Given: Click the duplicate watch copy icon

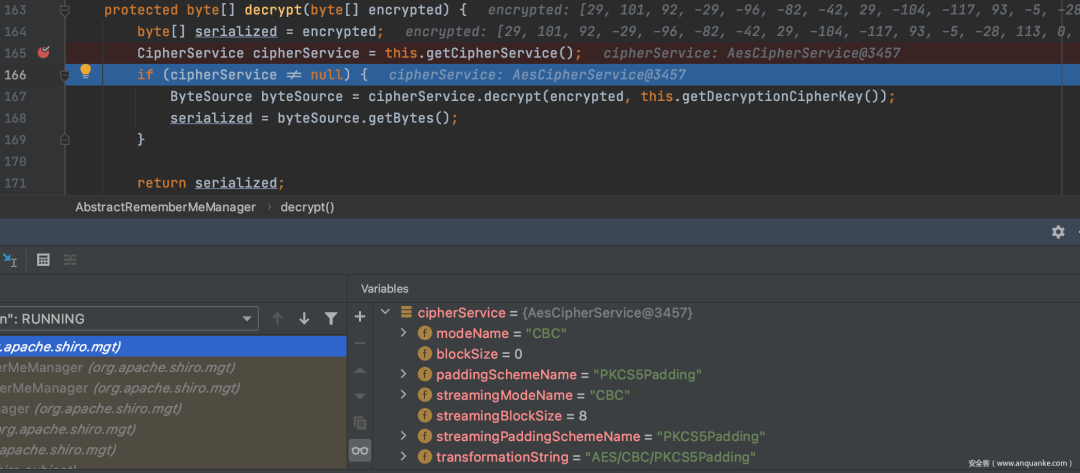Looking at the screenshot, I should click(360, 423).
